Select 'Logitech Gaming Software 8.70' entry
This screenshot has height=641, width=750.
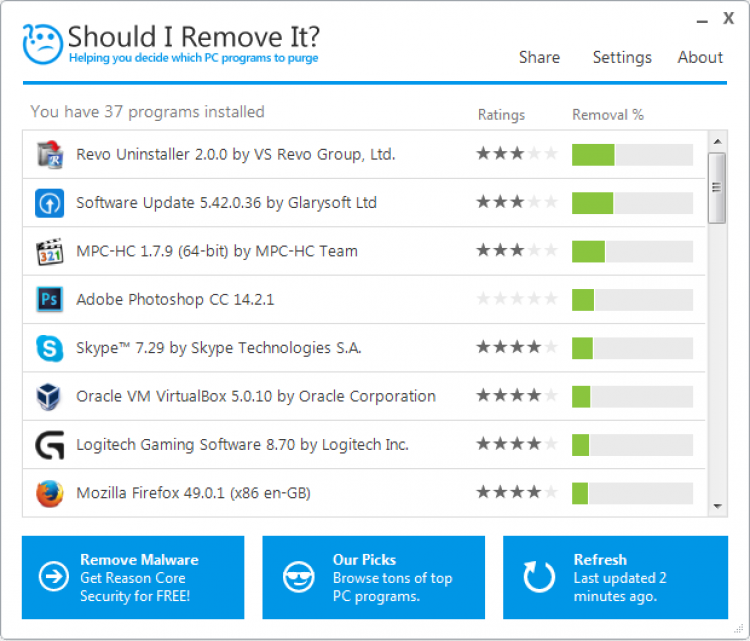click(243, 445)
